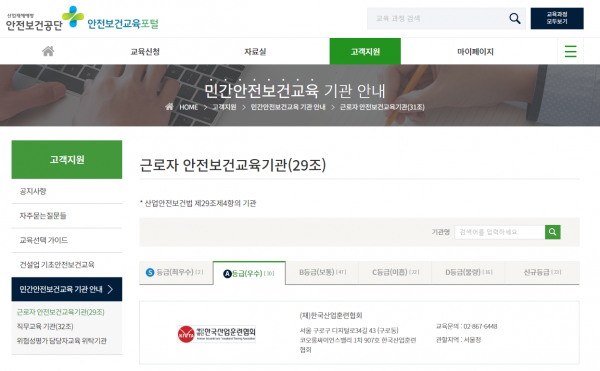Click the 교육과정 모두보기 button
This screenshot has width=600, height=371.
pyautogui.click(x=557, y=18)
